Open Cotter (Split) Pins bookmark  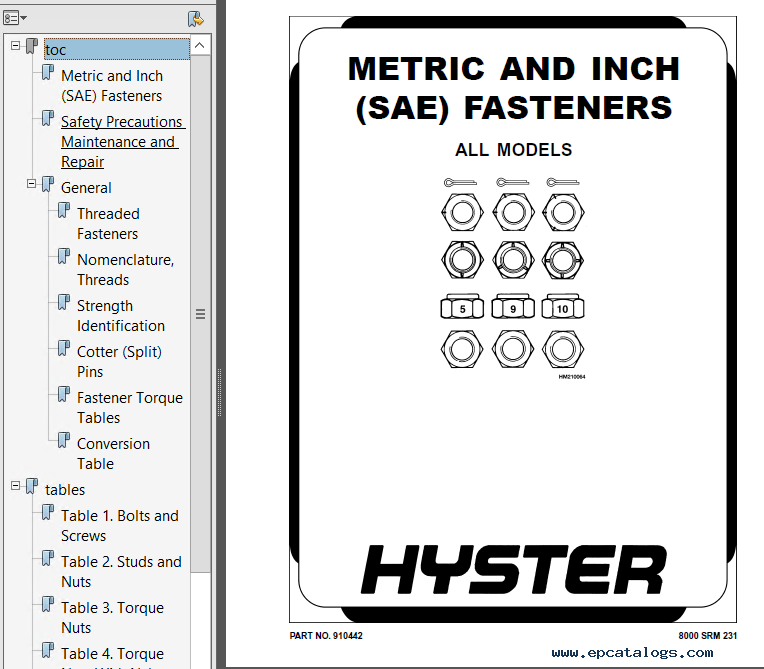119,362
